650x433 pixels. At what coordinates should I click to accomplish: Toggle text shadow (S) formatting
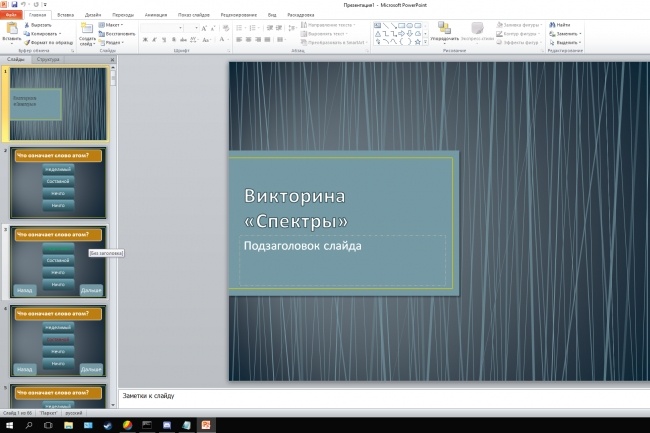pyautogui.click(x=174, y=40)
